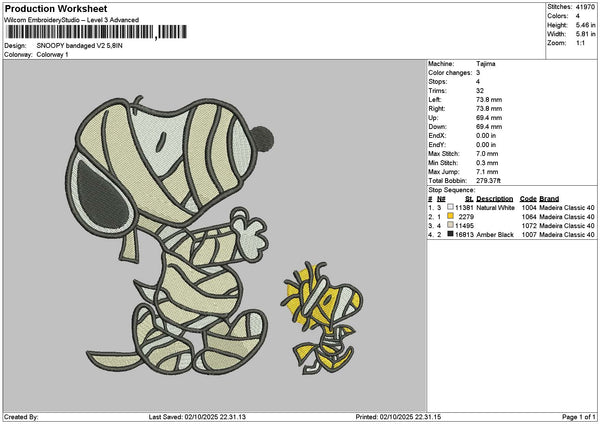Image resolution: width=600 pixels, height=424 pixels.
Task: Click the 'Stop Sequence:' heading
Action: pyautogui.click(x=452, y=190)
